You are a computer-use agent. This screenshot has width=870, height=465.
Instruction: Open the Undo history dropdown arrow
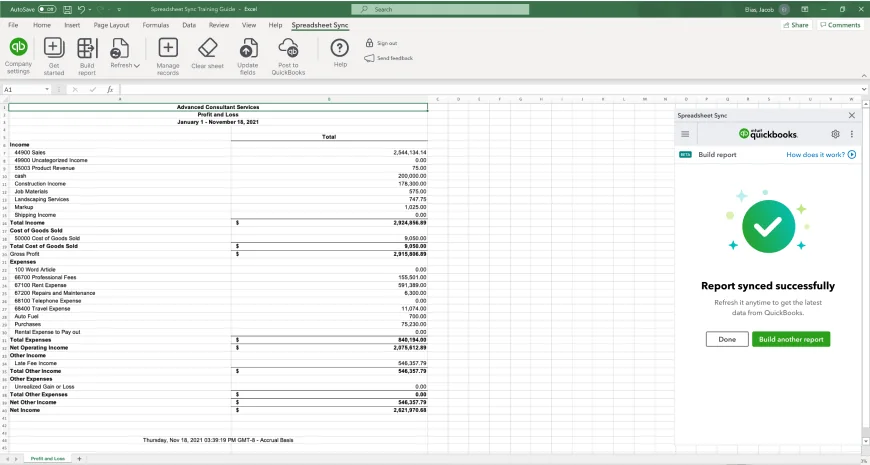tap(90, 9)
